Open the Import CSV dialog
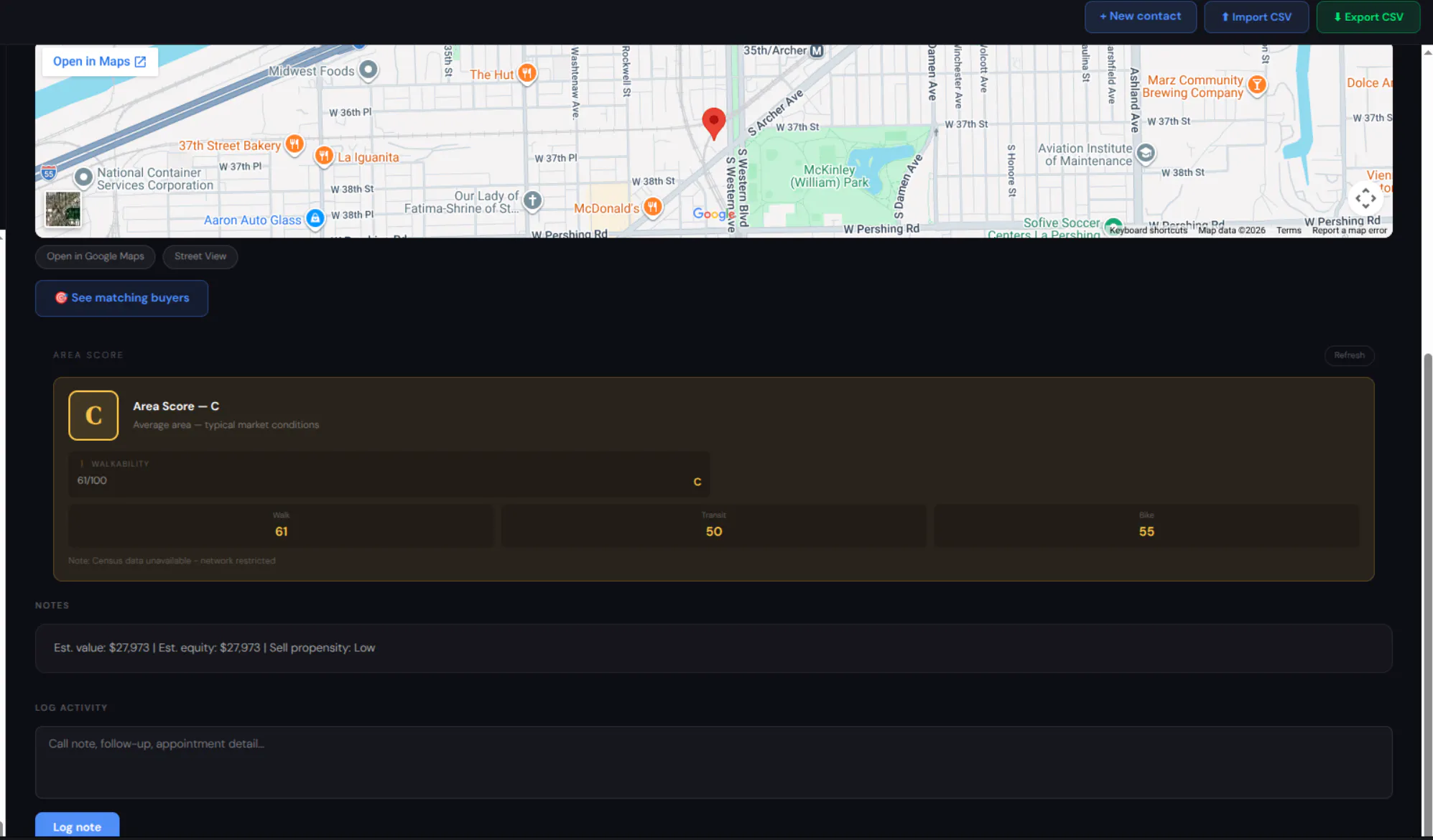 click(1256, 17)
